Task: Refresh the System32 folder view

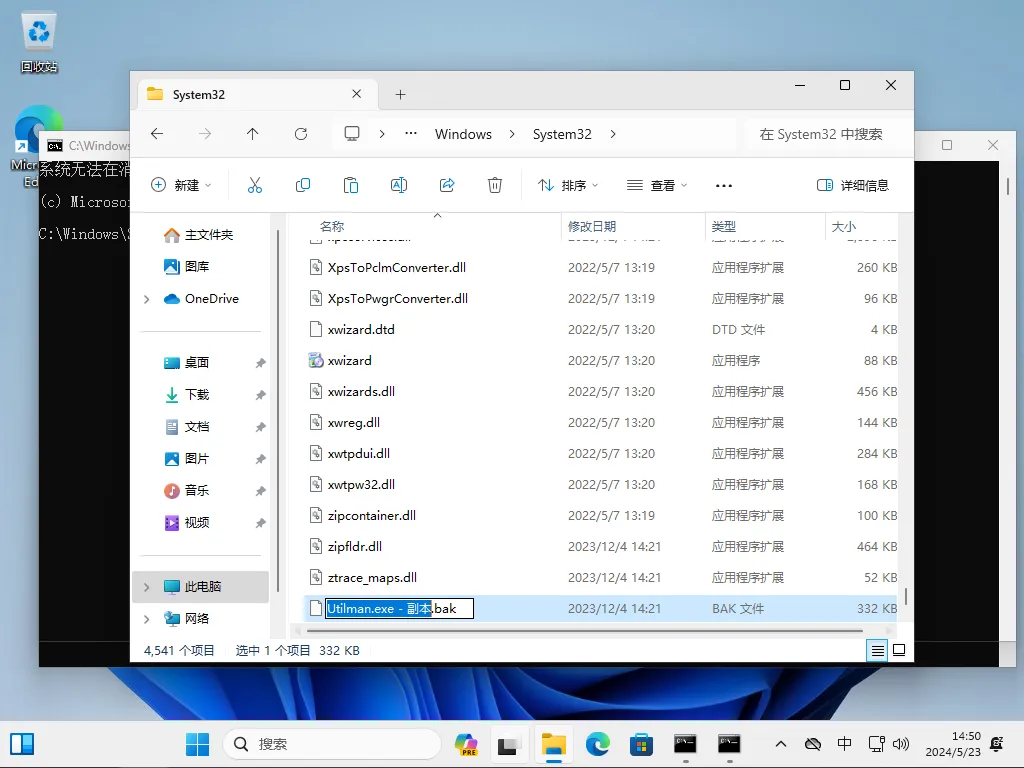Action: [301, 134]
